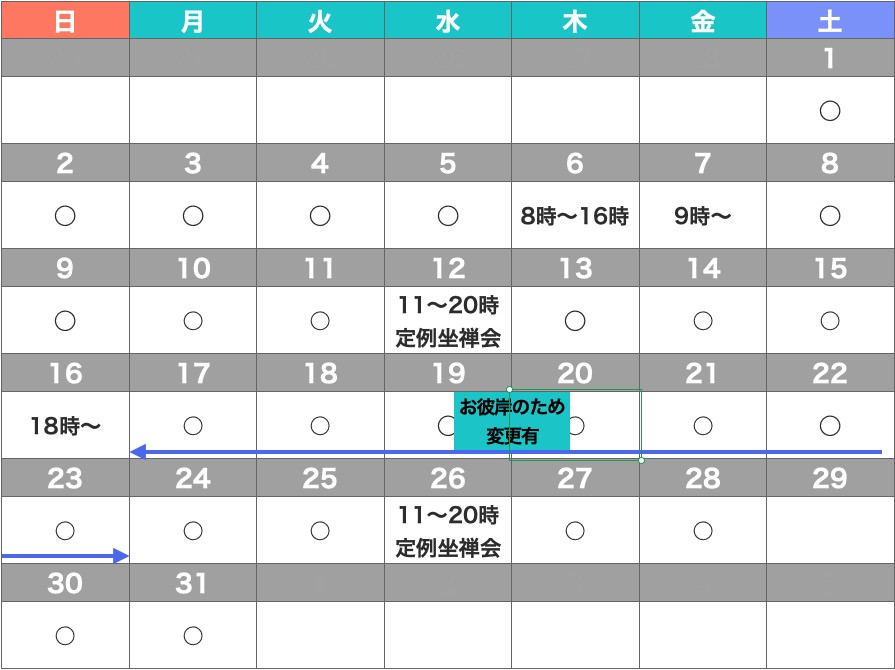
Task: Click the circle mark under date 1
Action: [829, 111]
